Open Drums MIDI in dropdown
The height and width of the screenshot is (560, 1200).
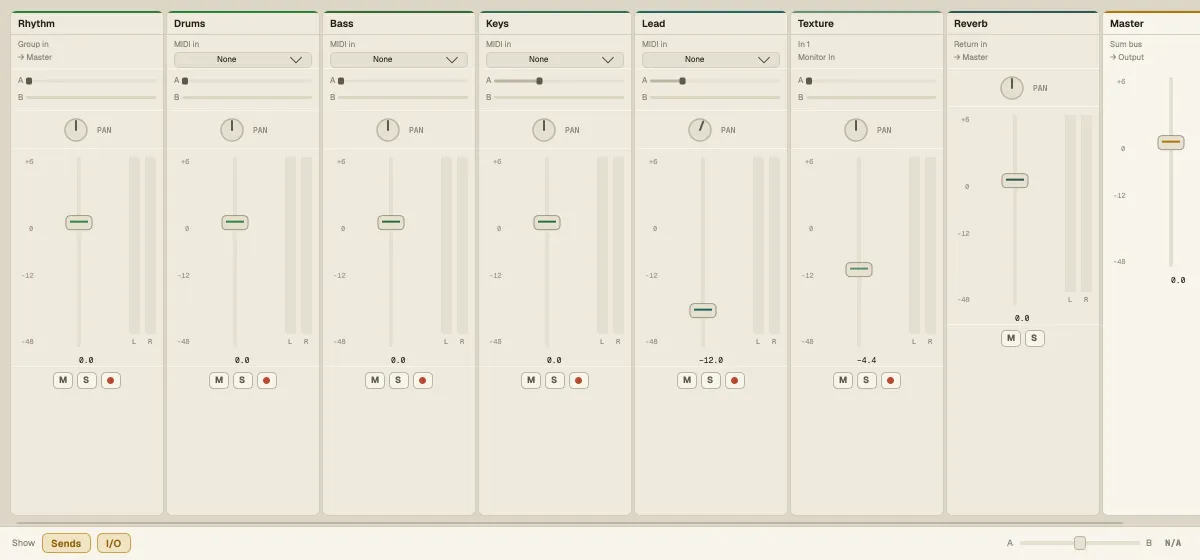point(243,60)
